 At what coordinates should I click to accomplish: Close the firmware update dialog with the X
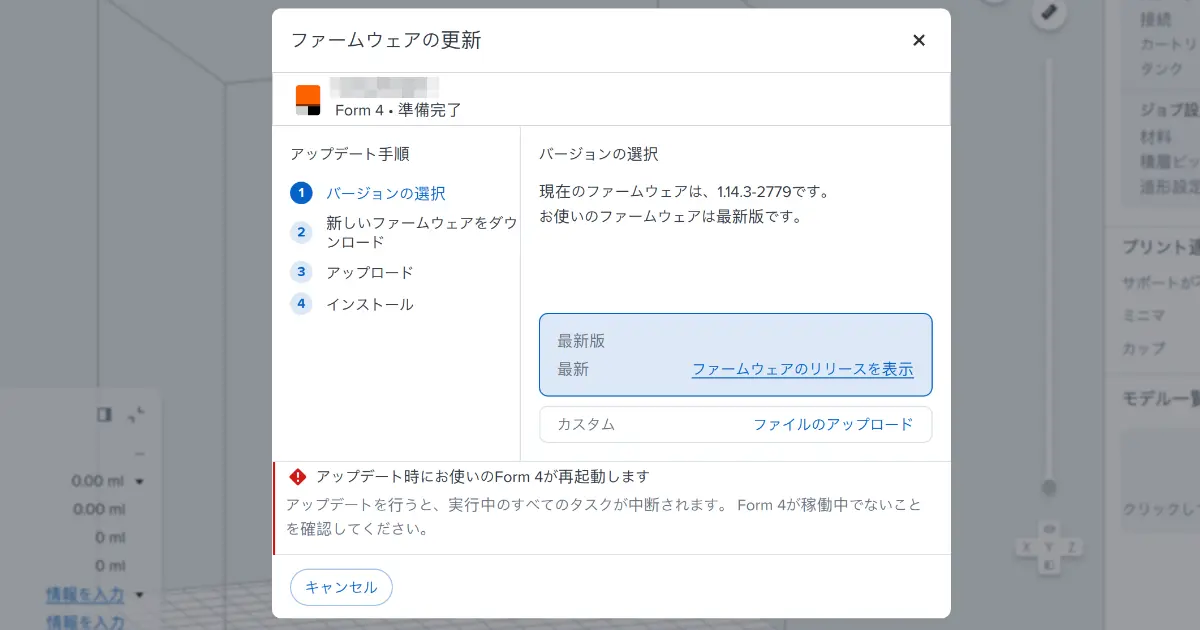coord(918,40)
